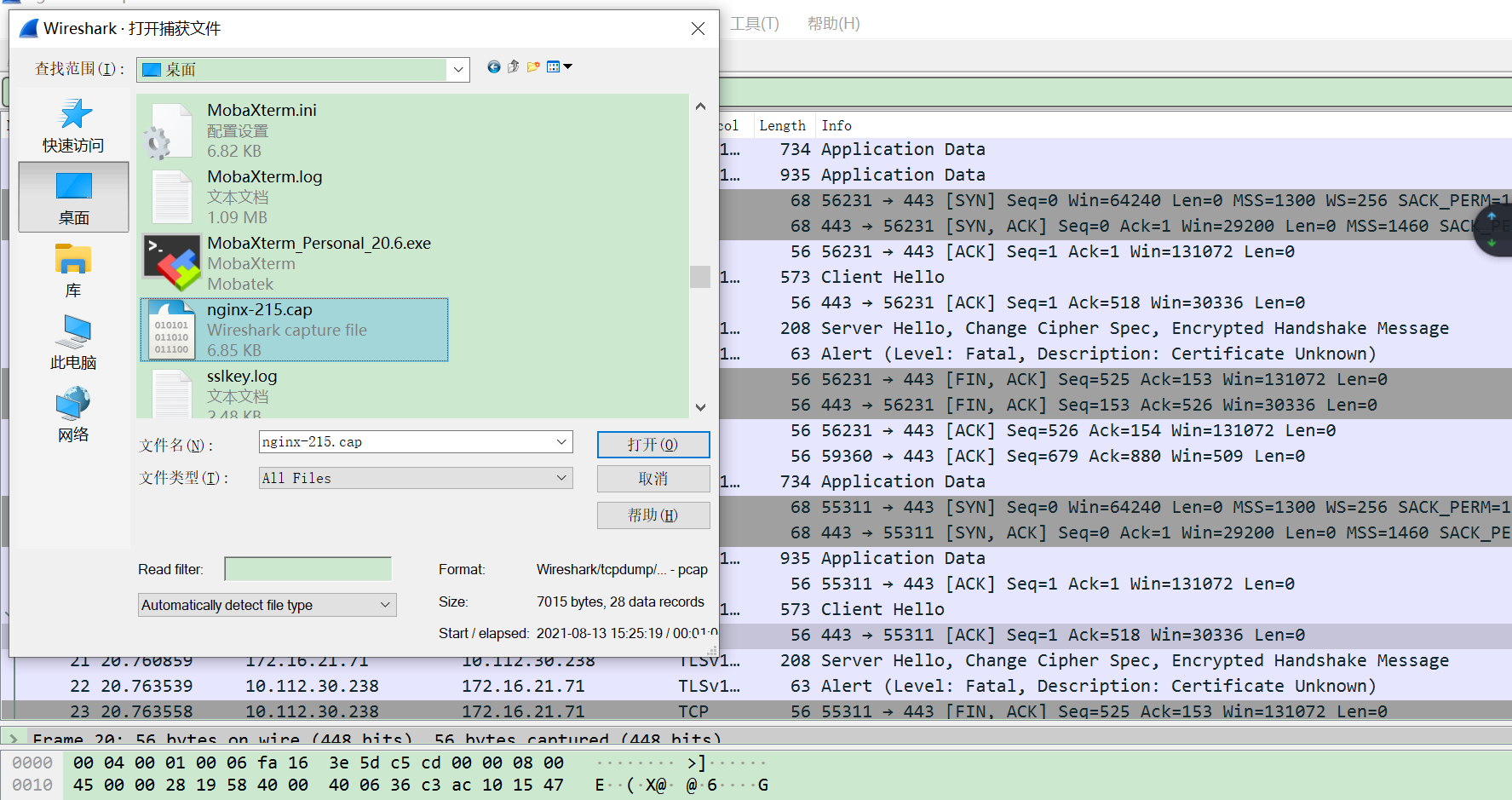The width and height of the screenshot is (1512, 800).
Task: Create a new folder with the folder icon
Action: [533, 67]
